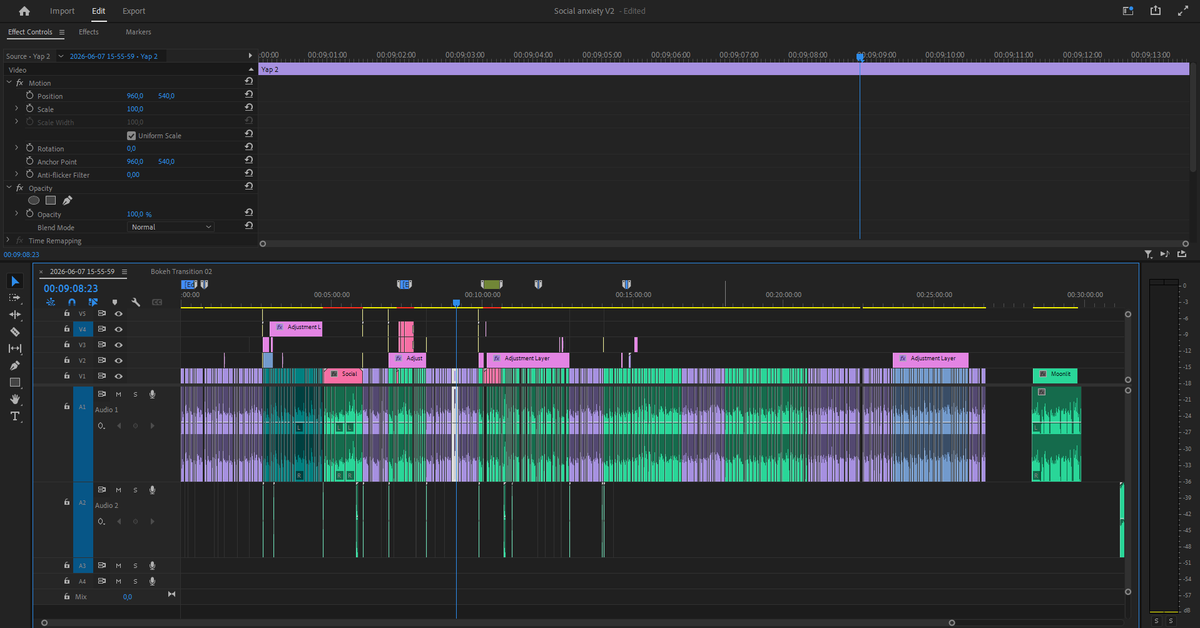Click the Scale value 100,0
Screen dimensions: 1200x628
(135, 108)
